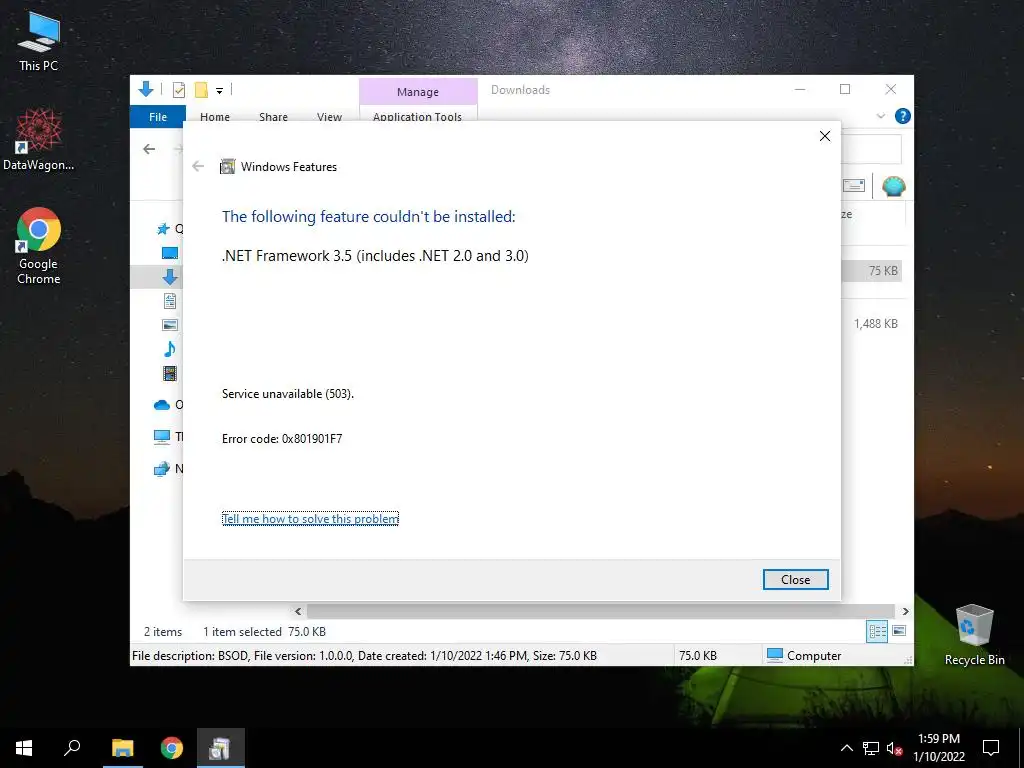1024x768 pixels.
Task: Show hidden system tray icons
Action: click(846, 748)
